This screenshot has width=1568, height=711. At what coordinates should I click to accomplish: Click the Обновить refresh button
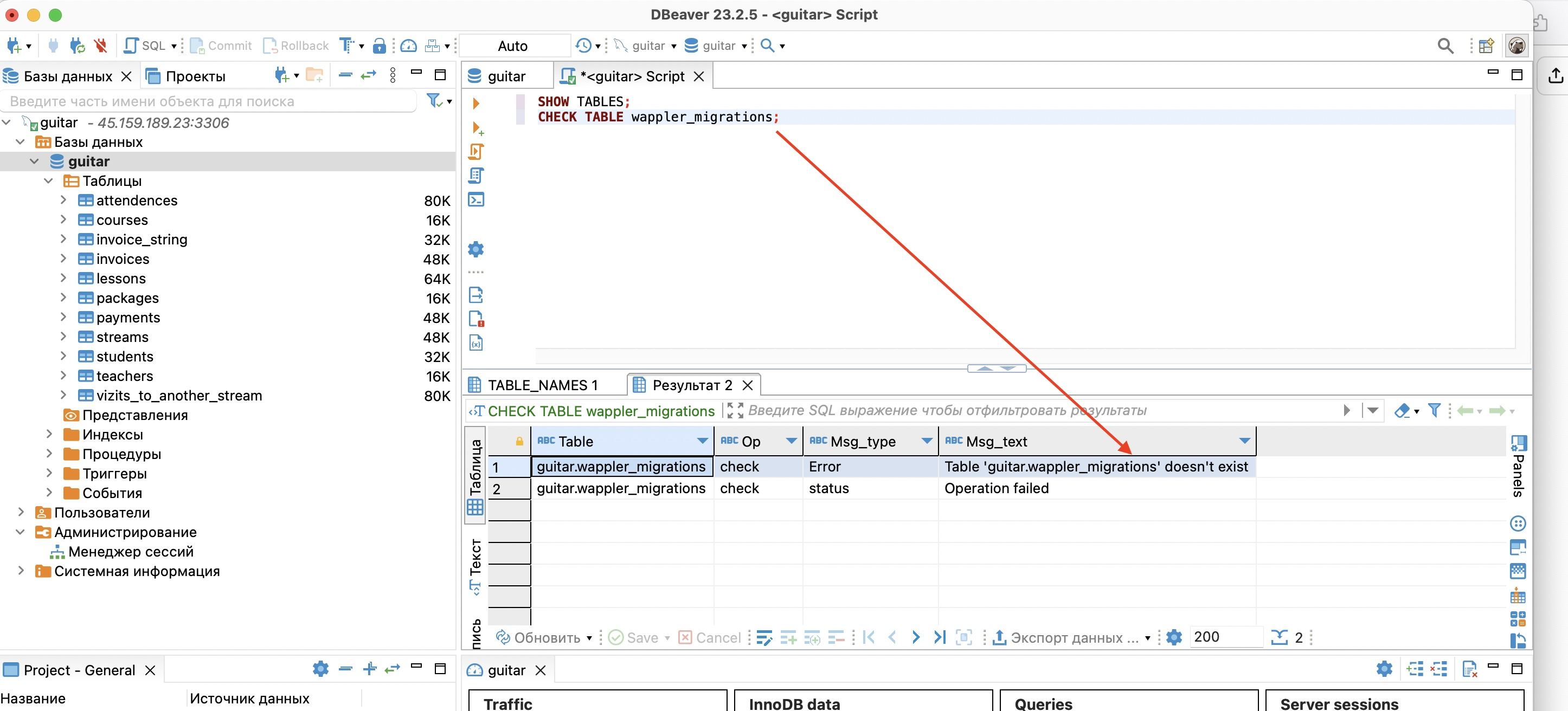point(544,637)
